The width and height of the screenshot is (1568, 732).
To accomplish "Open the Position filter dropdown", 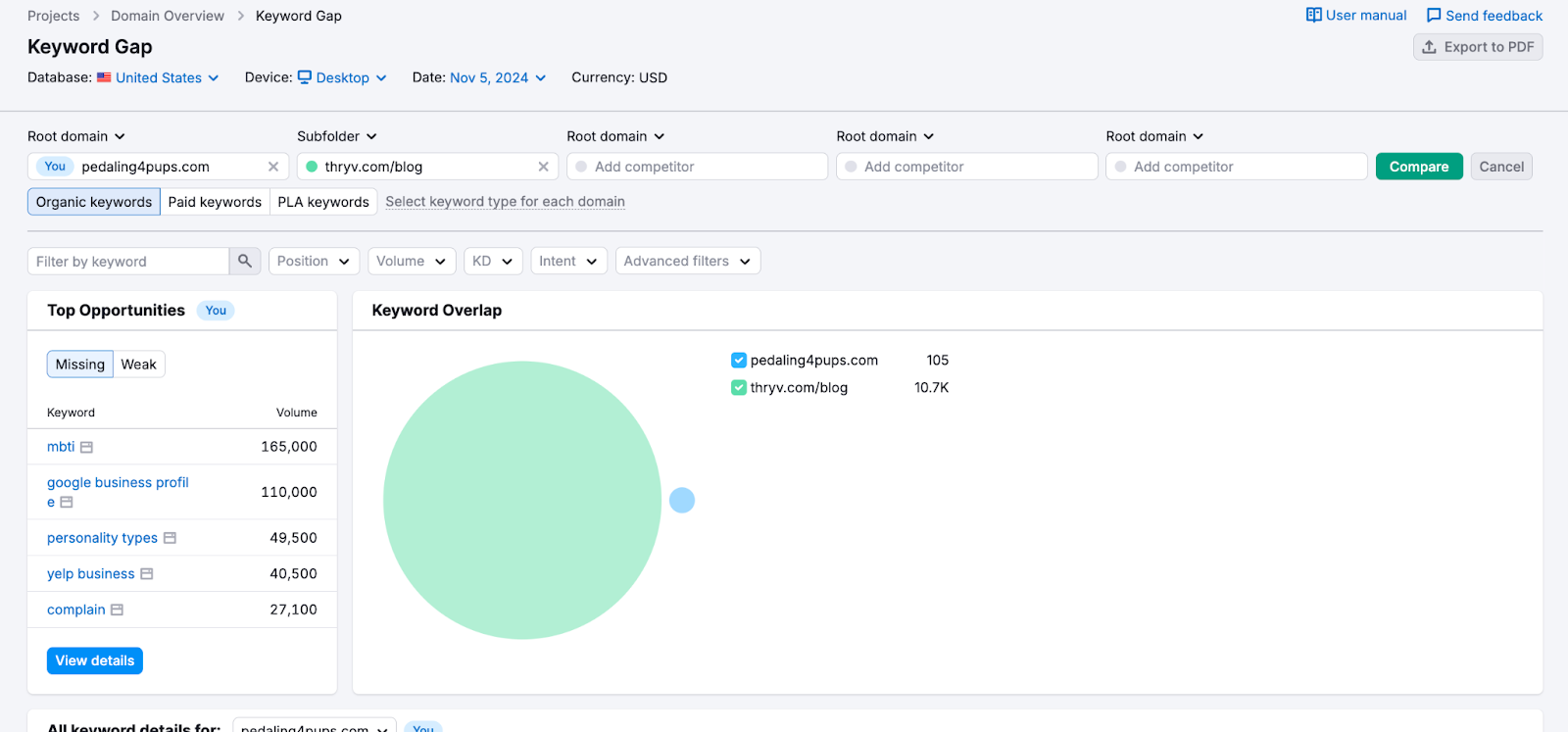I will click(x=314, y=262).
